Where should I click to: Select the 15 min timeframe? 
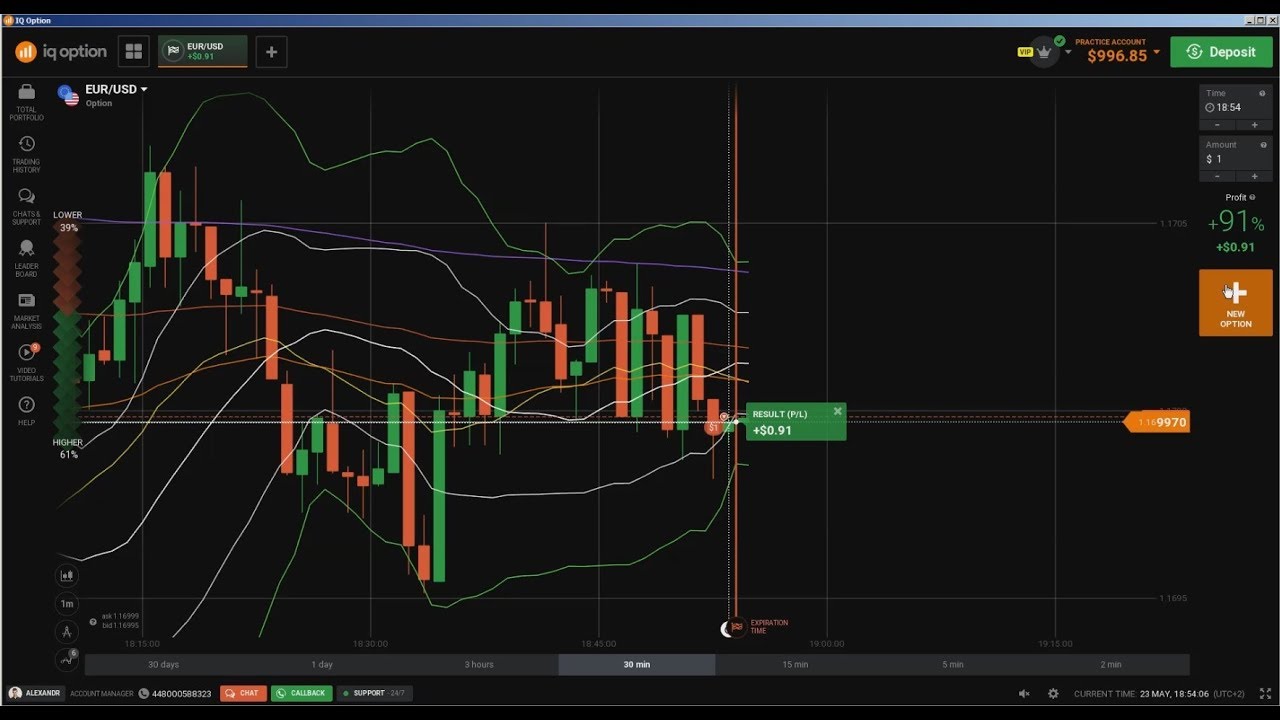point(795,664)
